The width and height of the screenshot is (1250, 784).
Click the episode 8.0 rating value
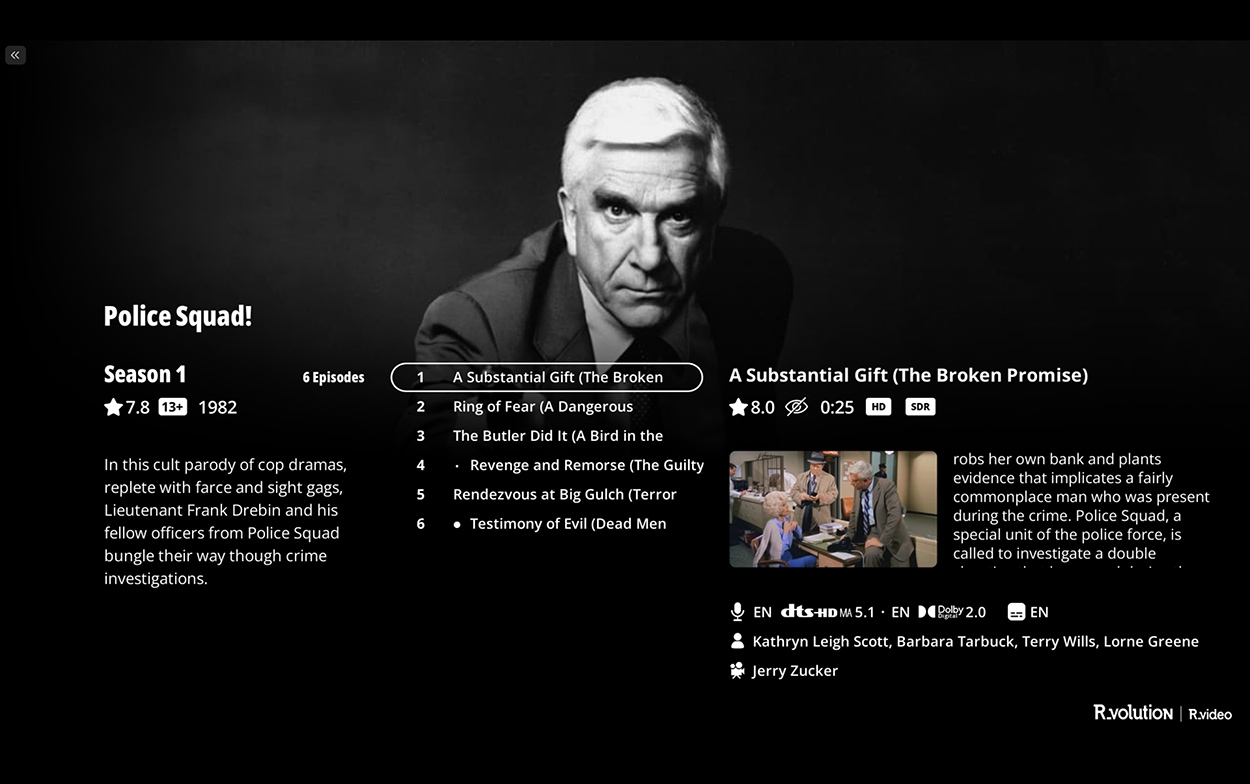[762, 407]
